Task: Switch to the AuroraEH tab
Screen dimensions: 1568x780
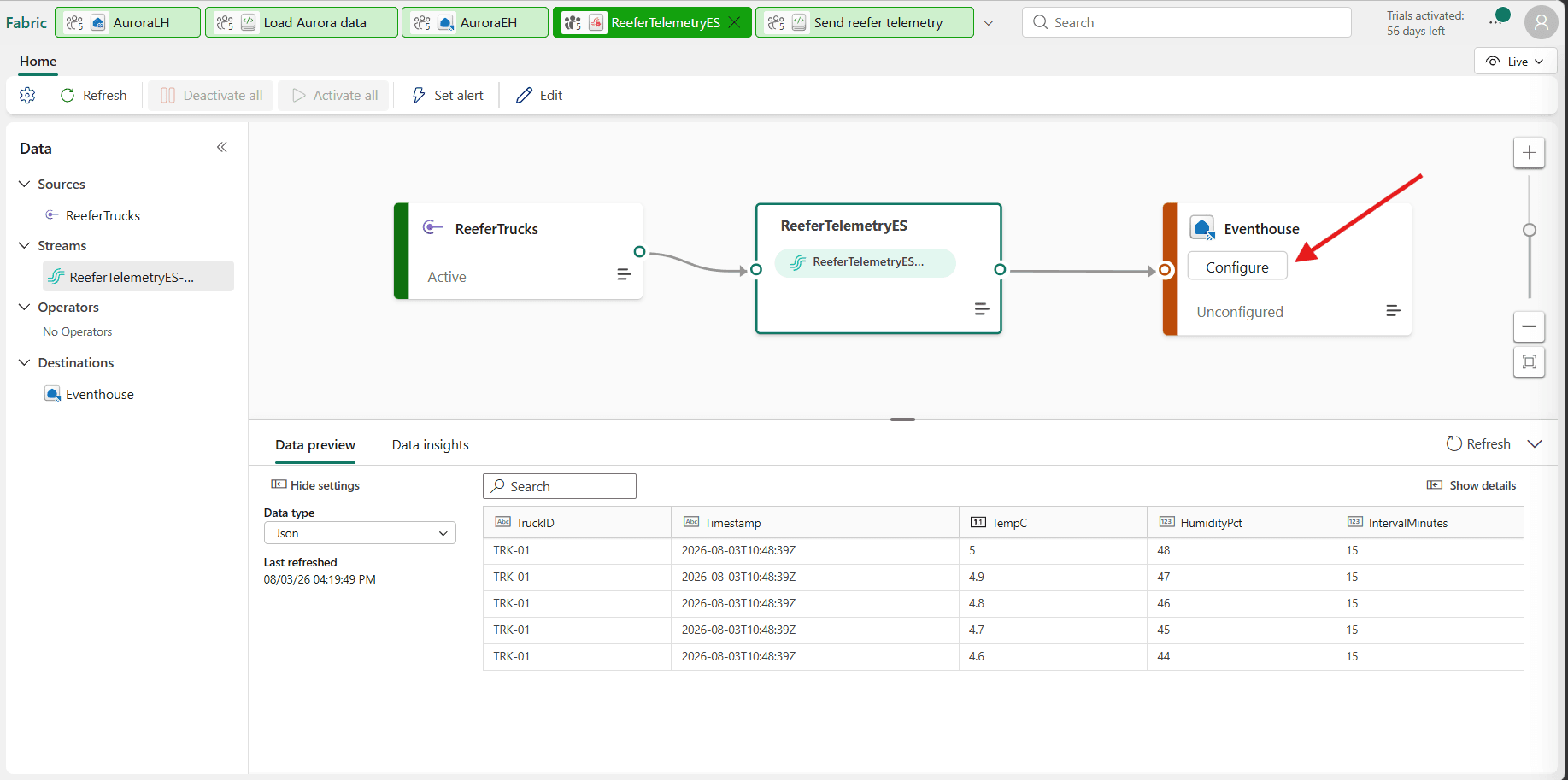Action: 475,22
